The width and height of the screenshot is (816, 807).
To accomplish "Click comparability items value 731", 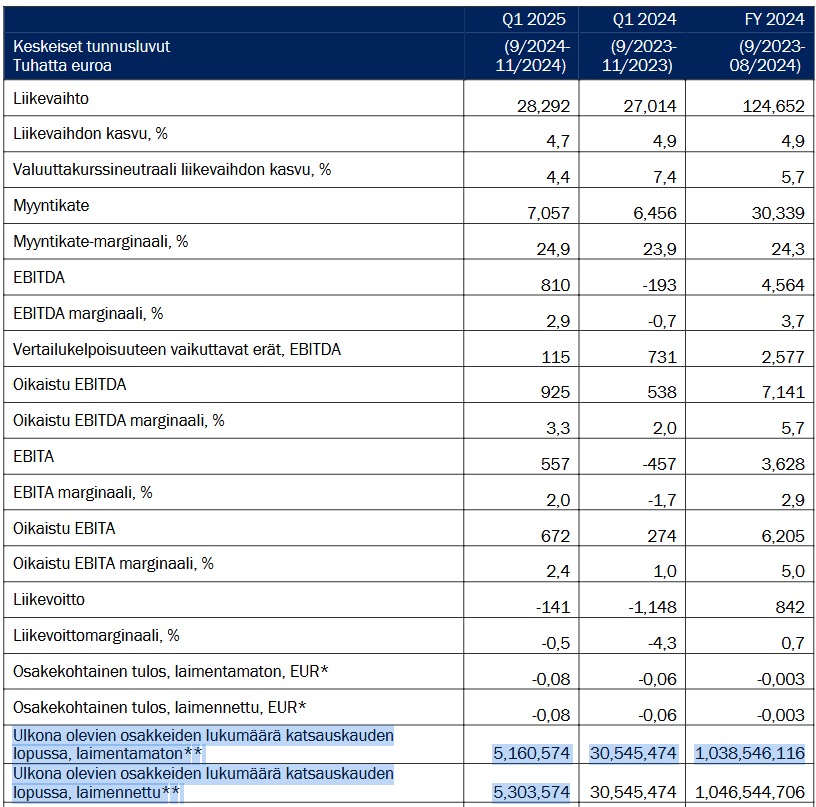I will pos(662,357).
